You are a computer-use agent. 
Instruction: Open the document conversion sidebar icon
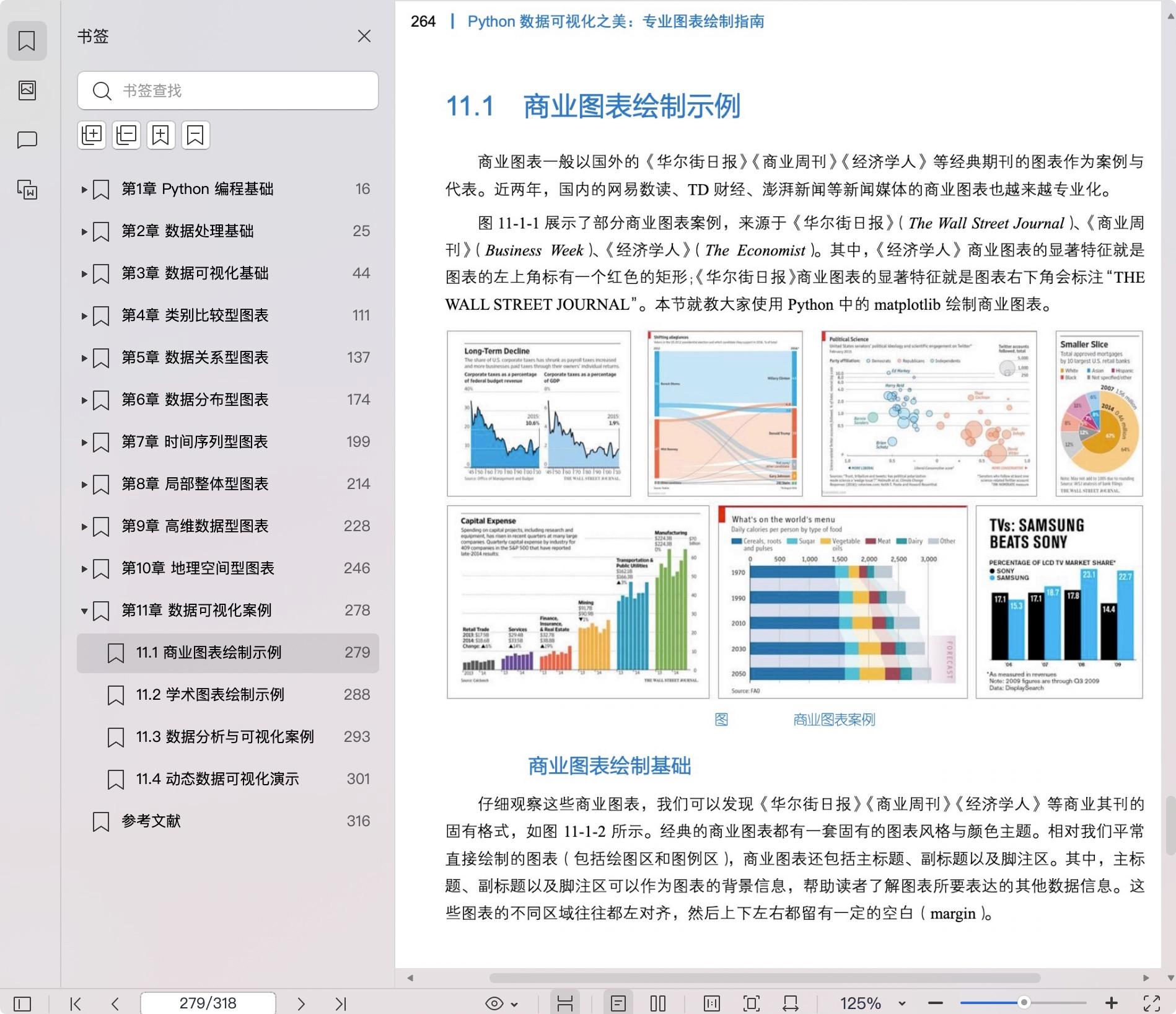(x=27, y=190)
